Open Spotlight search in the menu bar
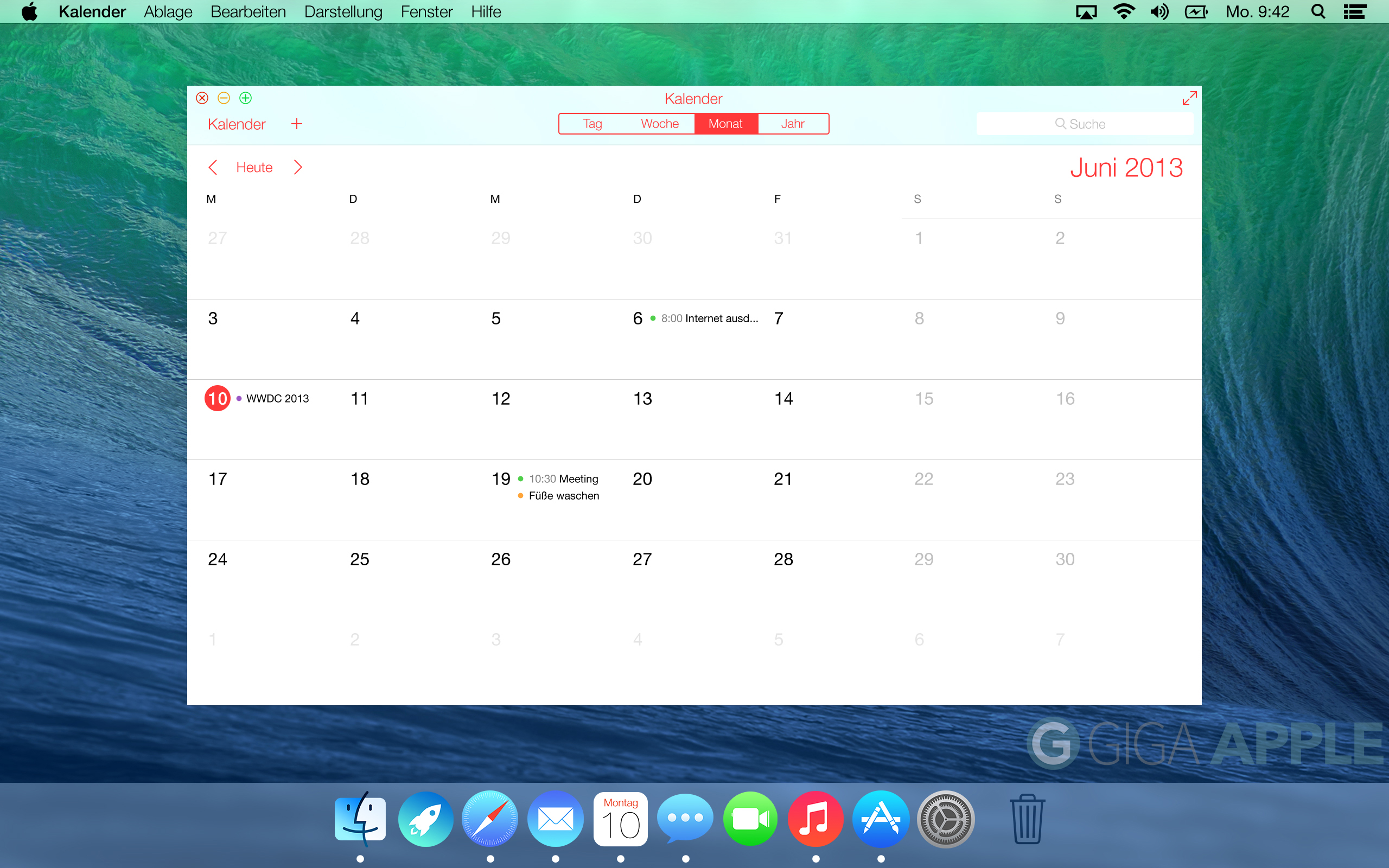Image resolution: width=1389 pixels, height=868 pixels. pyautogui.click(x=1318, y=11)
